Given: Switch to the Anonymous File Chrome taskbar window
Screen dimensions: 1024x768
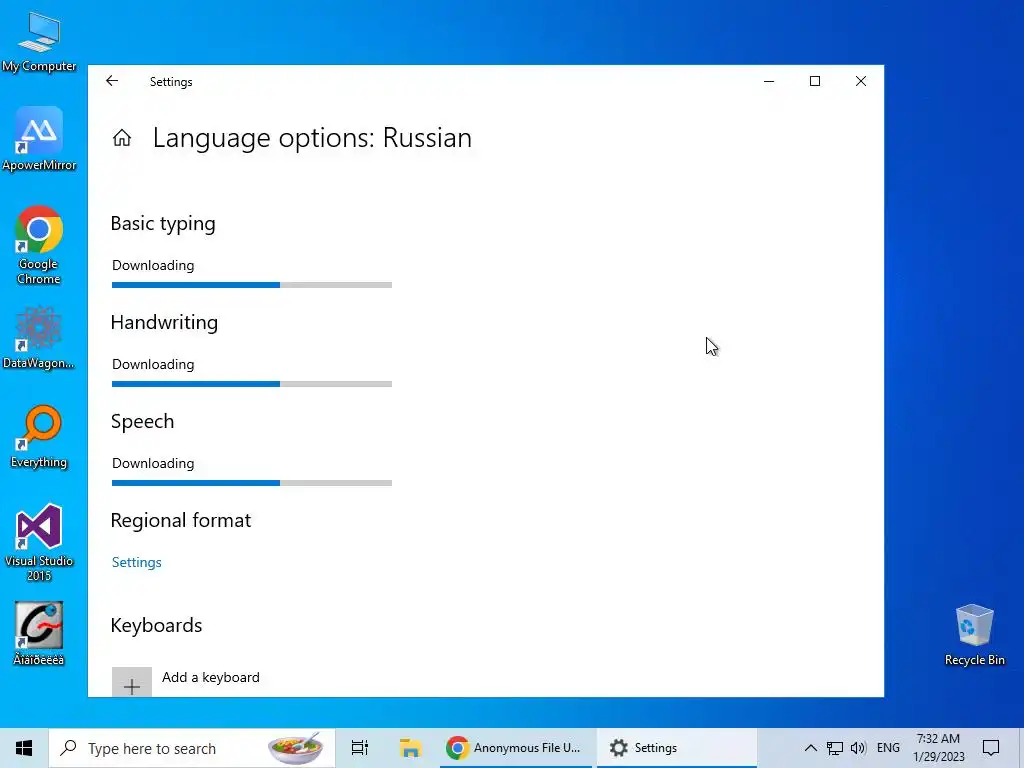Looking at the screenshot, I should tap(515, 748).
